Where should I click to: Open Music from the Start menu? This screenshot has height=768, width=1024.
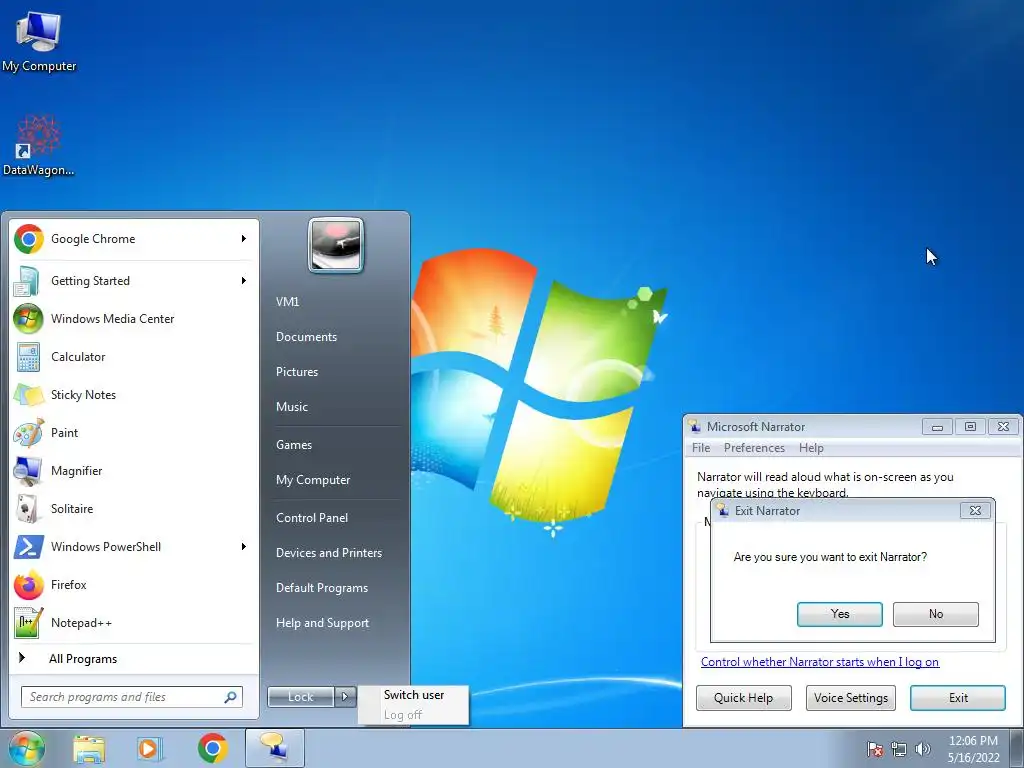point(292,407)
